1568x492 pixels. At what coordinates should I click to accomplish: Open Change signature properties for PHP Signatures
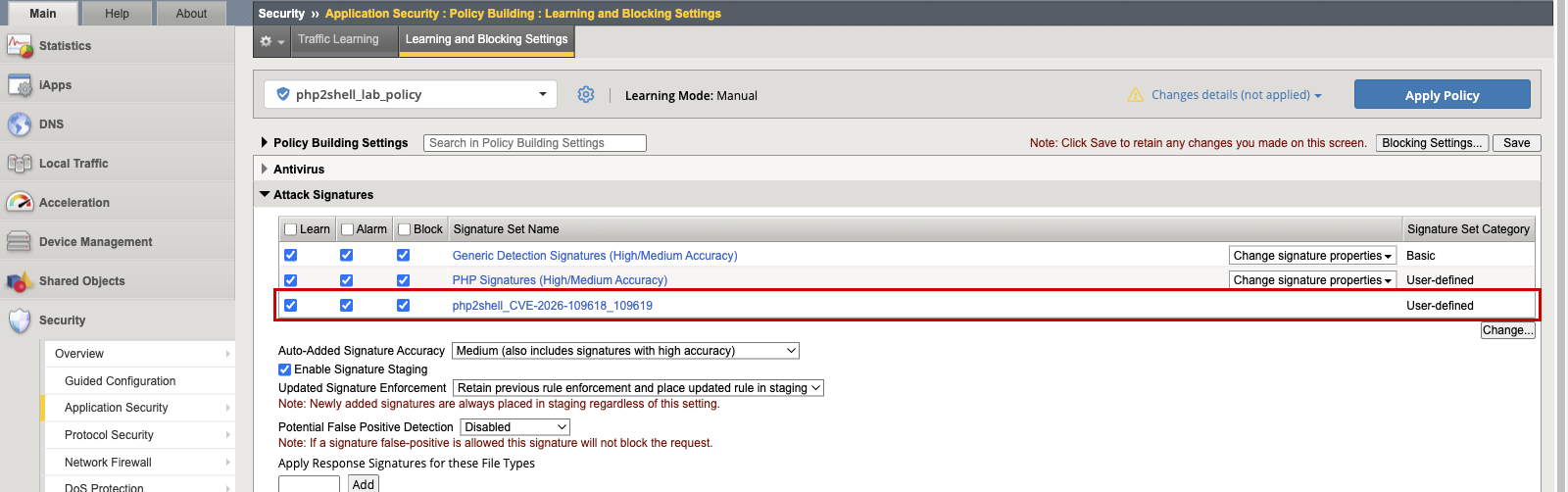(x=1312, y=280)
